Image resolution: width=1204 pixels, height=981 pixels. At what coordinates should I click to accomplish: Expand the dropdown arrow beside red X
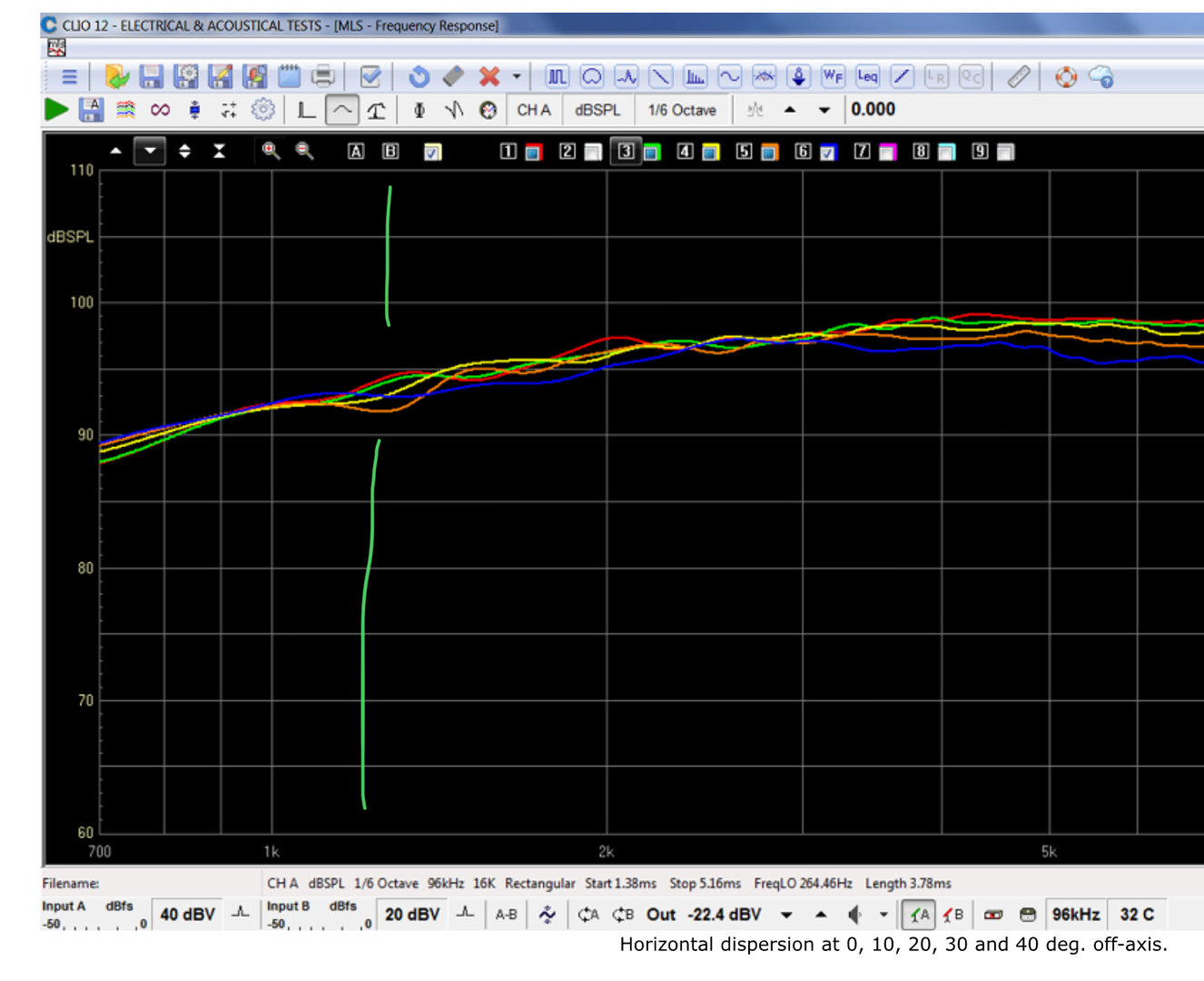click(517, 77)
